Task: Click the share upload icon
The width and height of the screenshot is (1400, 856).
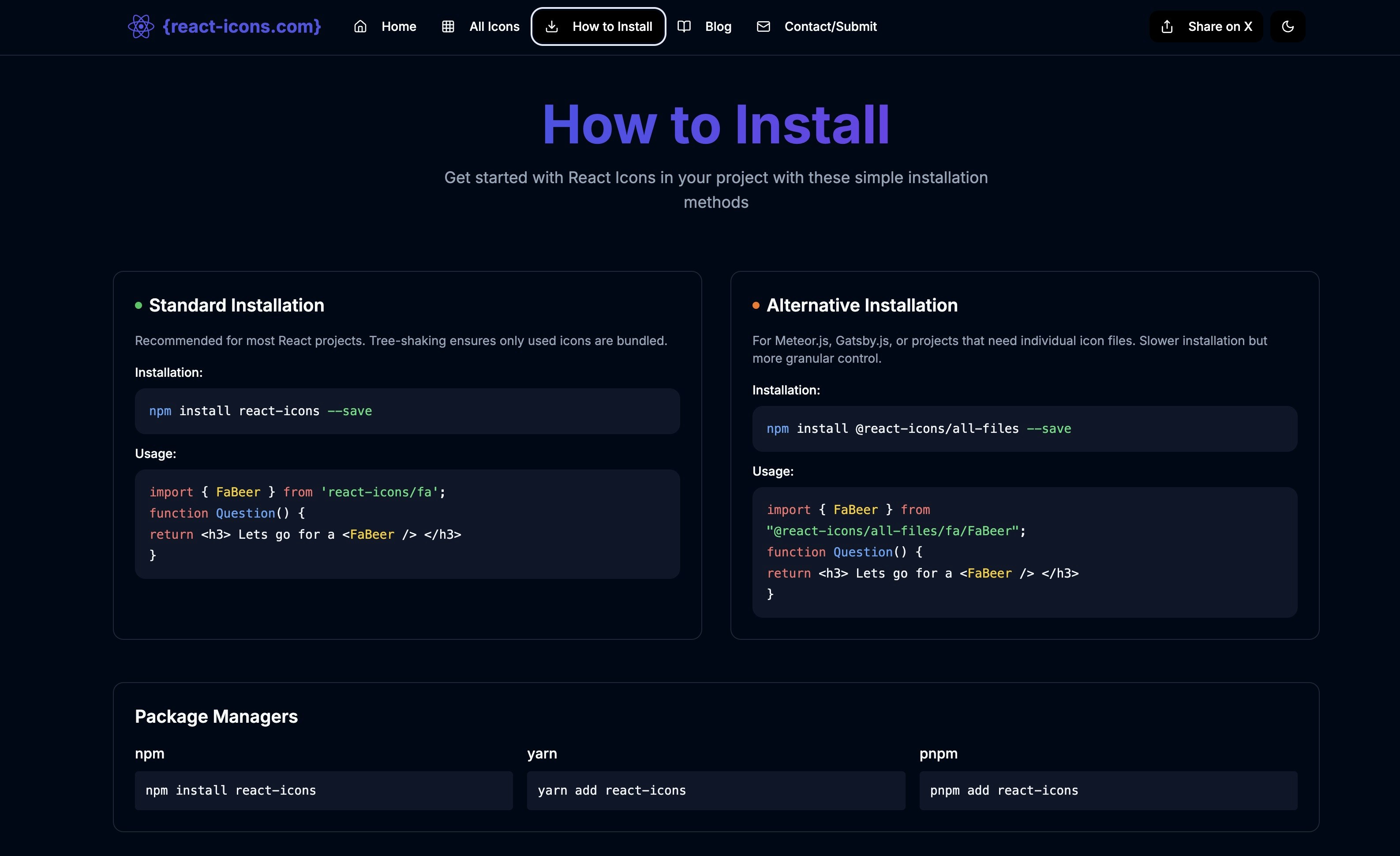Action: [1167, 26]
